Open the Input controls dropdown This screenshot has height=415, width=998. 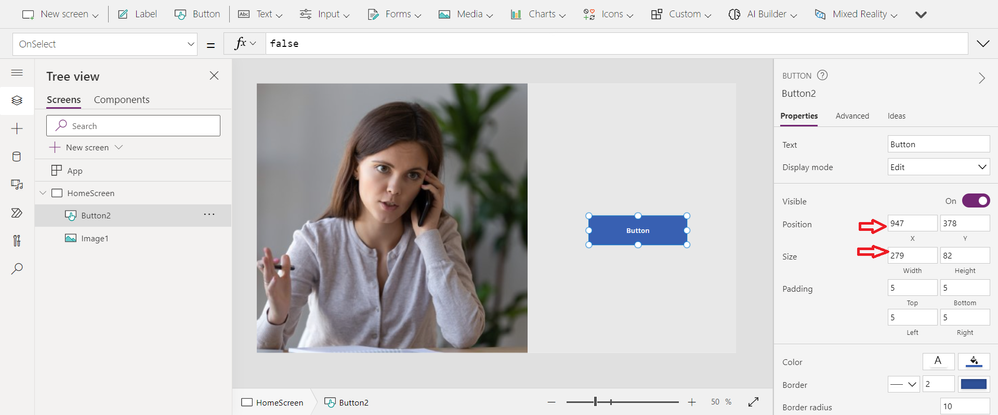point(325,14)
